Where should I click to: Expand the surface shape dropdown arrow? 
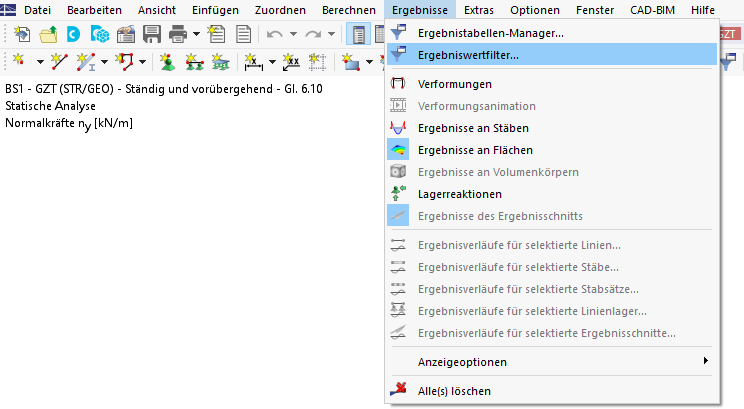[x=369, y=62]
